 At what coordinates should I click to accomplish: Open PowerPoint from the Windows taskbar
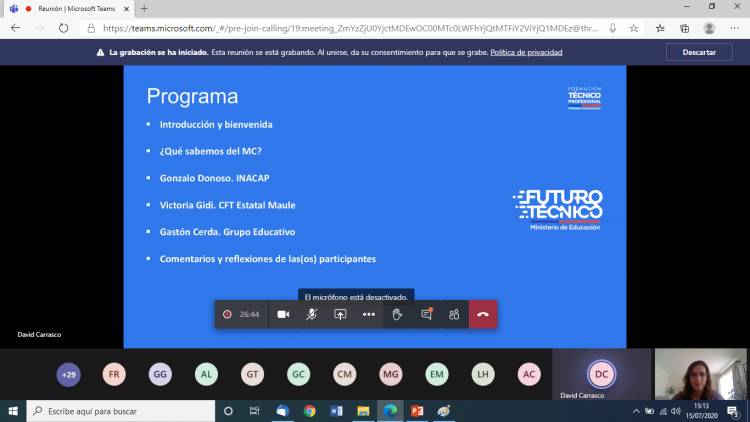coord(417,411)
